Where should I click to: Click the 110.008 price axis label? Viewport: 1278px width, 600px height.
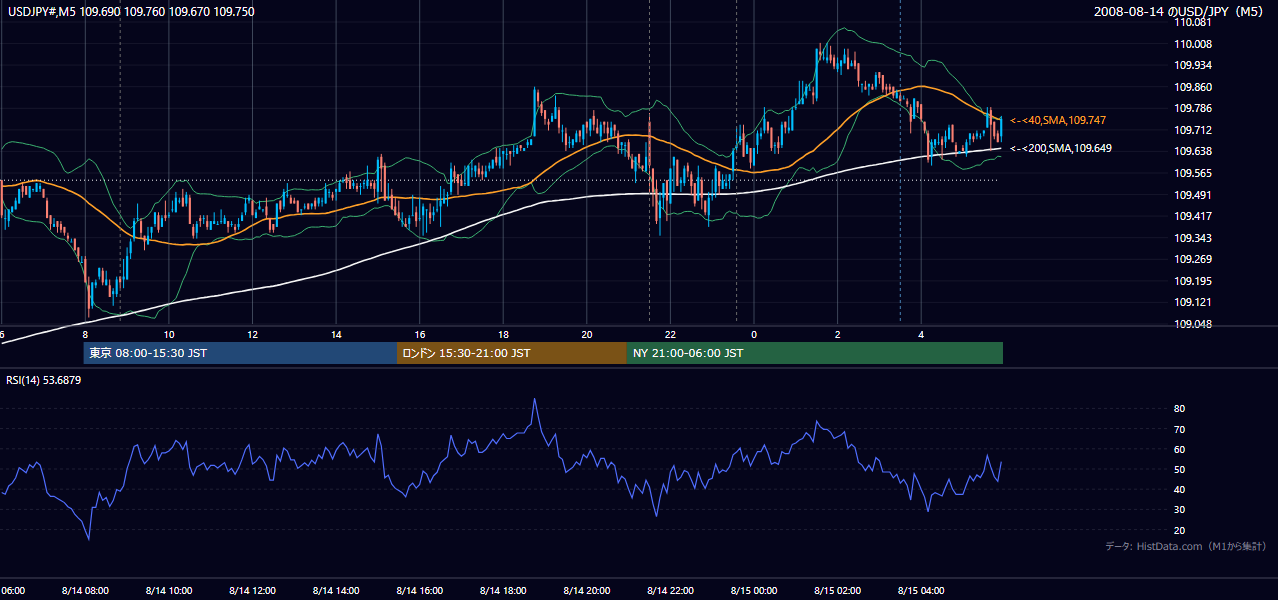pos(1193,44)
